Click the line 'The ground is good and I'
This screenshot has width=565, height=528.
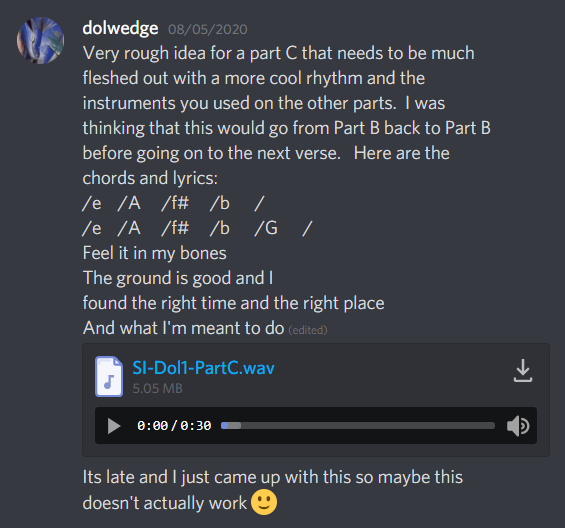(x=178, y=278)
